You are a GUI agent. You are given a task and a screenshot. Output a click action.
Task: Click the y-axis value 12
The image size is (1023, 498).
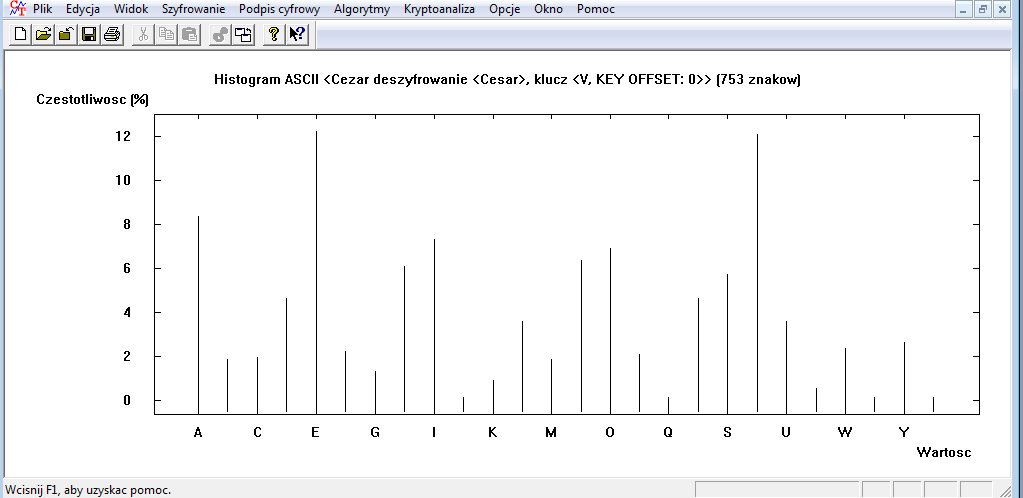coord(124,136)
